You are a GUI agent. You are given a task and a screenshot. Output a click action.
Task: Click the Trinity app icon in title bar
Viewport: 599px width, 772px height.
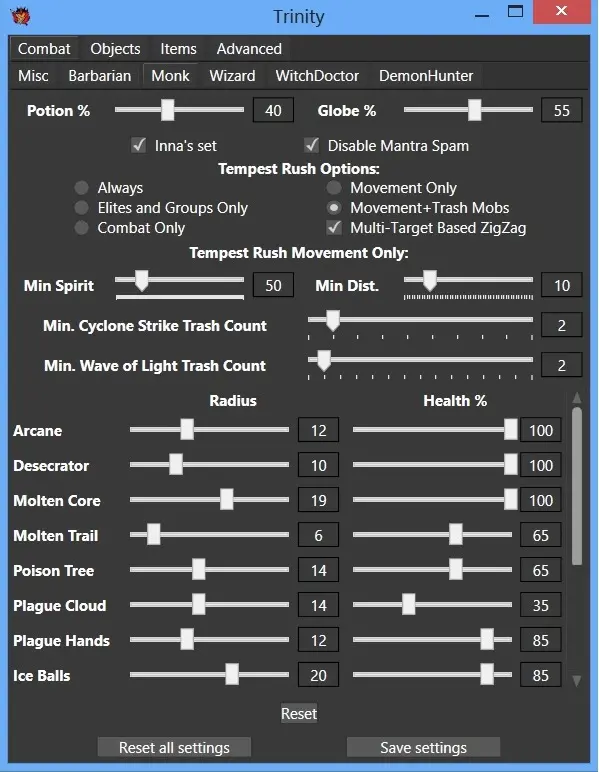21,16
